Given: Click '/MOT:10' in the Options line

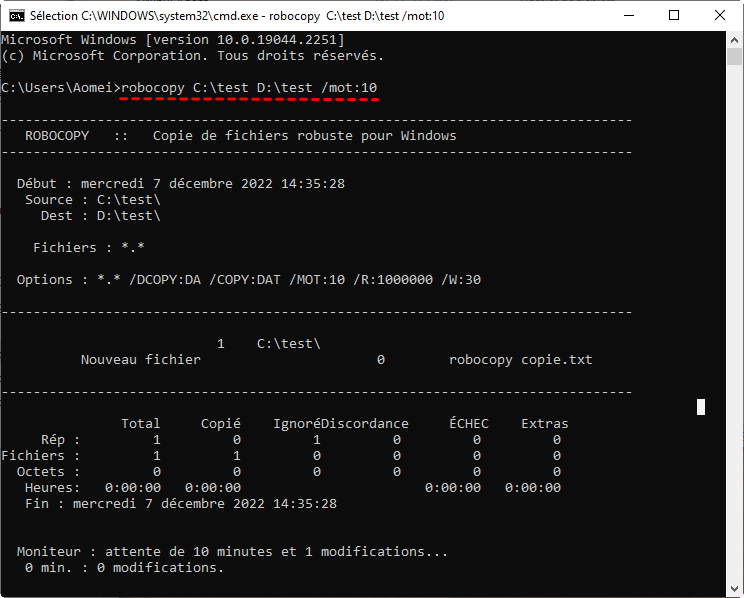Looking at the screenshot, I should point(317,280).
